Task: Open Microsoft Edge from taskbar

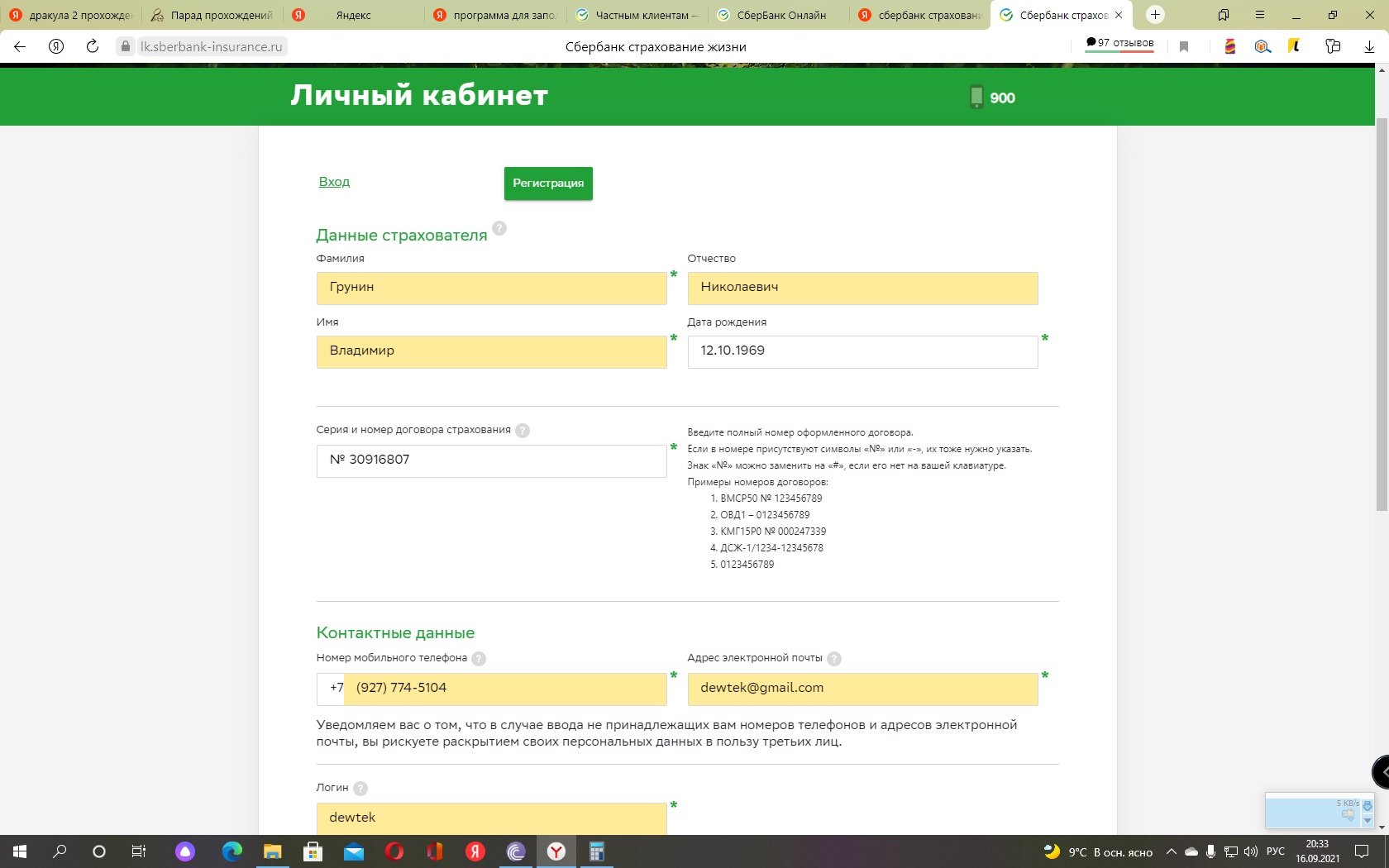Action: [232, 851]
